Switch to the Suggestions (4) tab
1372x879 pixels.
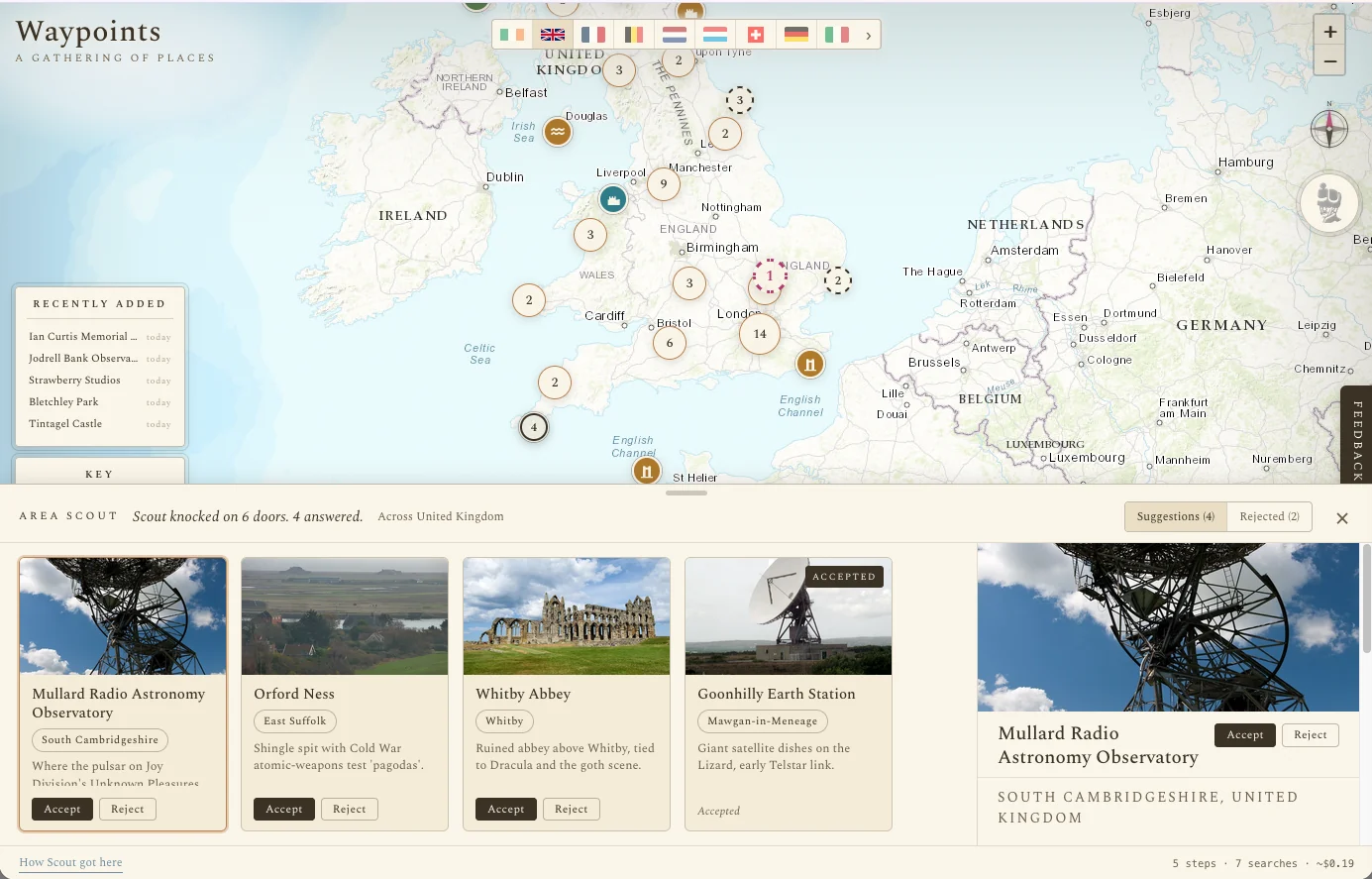(1176, 516)
